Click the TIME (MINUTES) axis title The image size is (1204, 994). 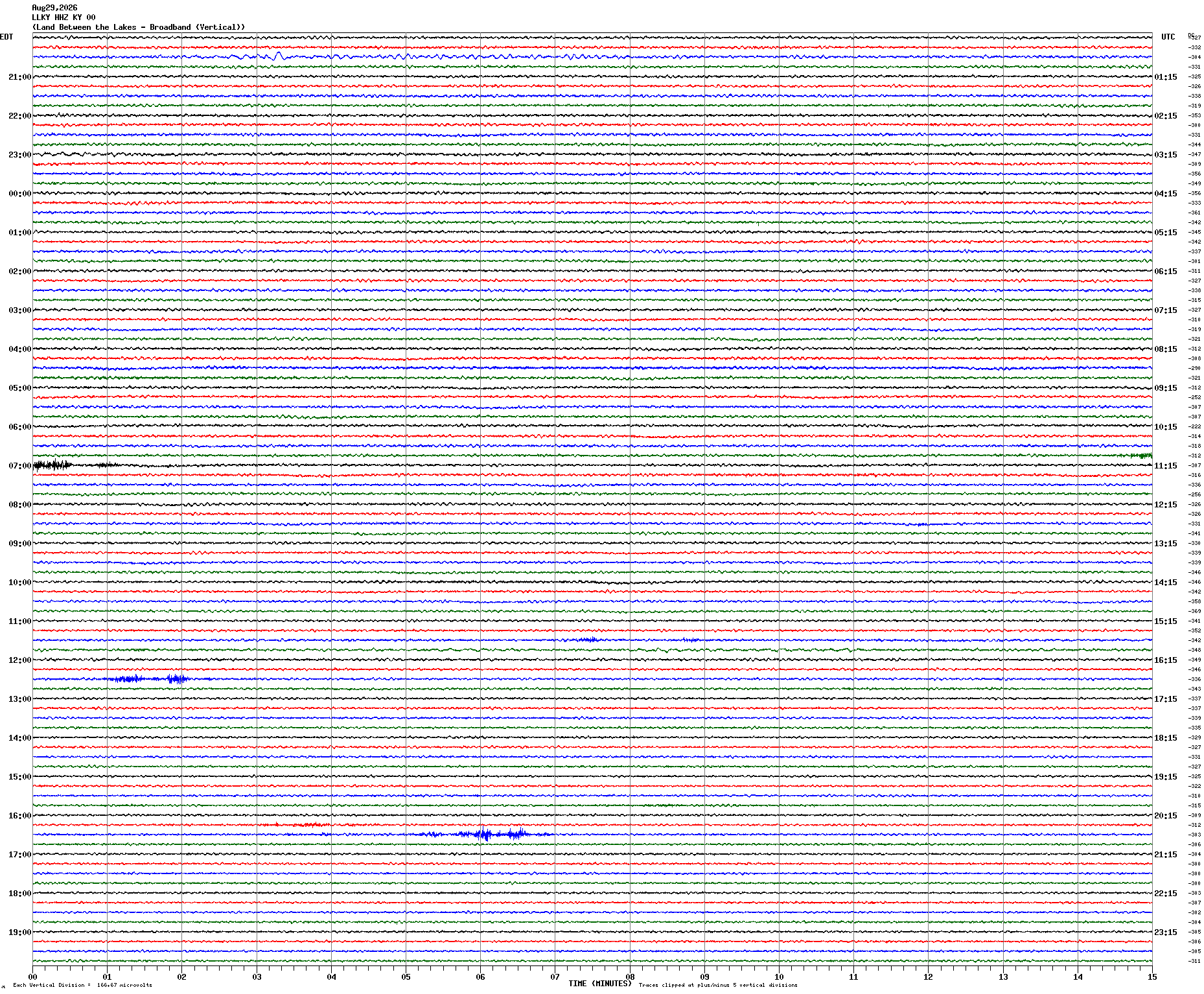click(x=600, y=984)
